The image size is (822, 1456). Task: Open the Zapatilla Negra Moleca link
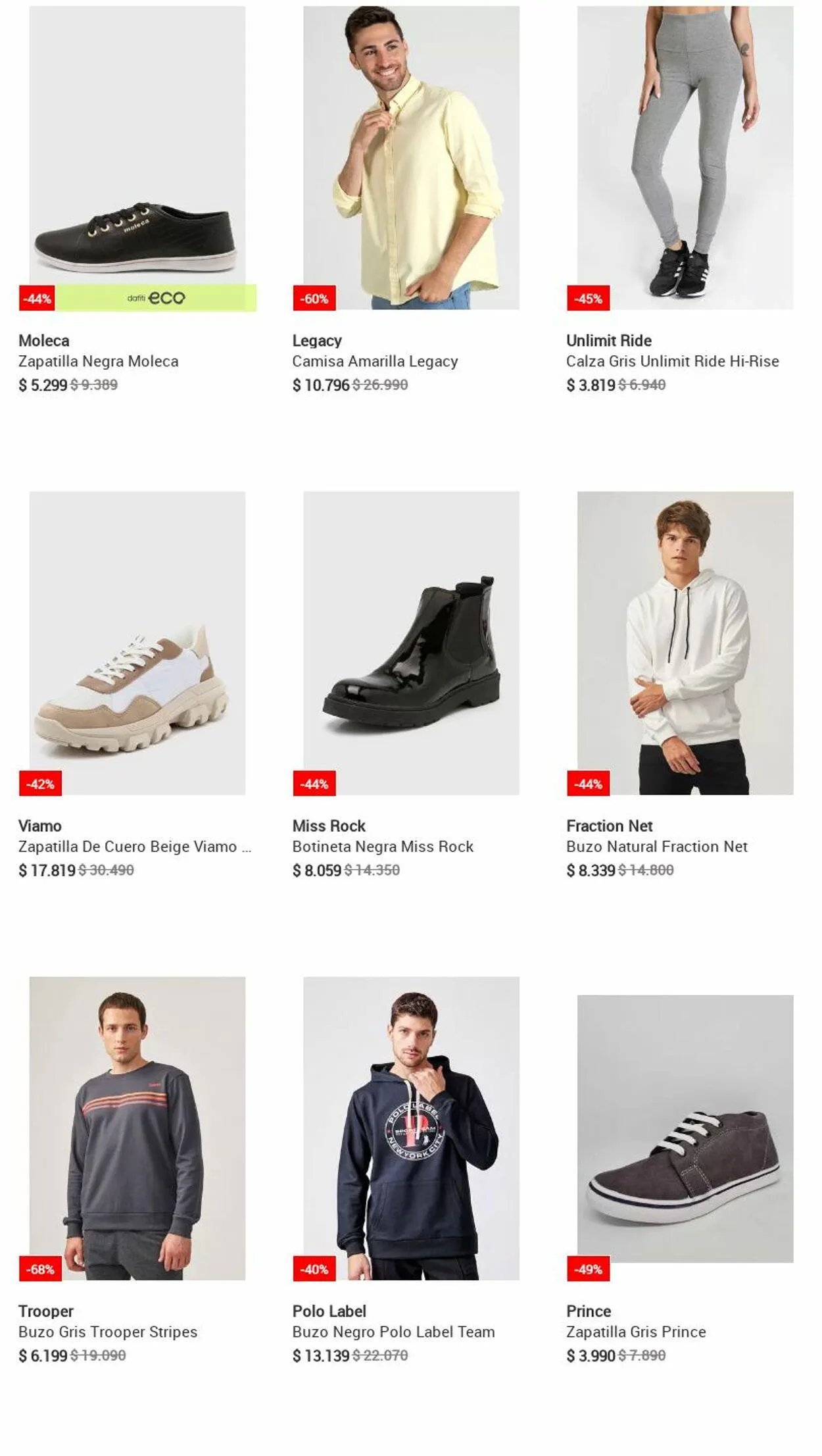click(99, 361)
